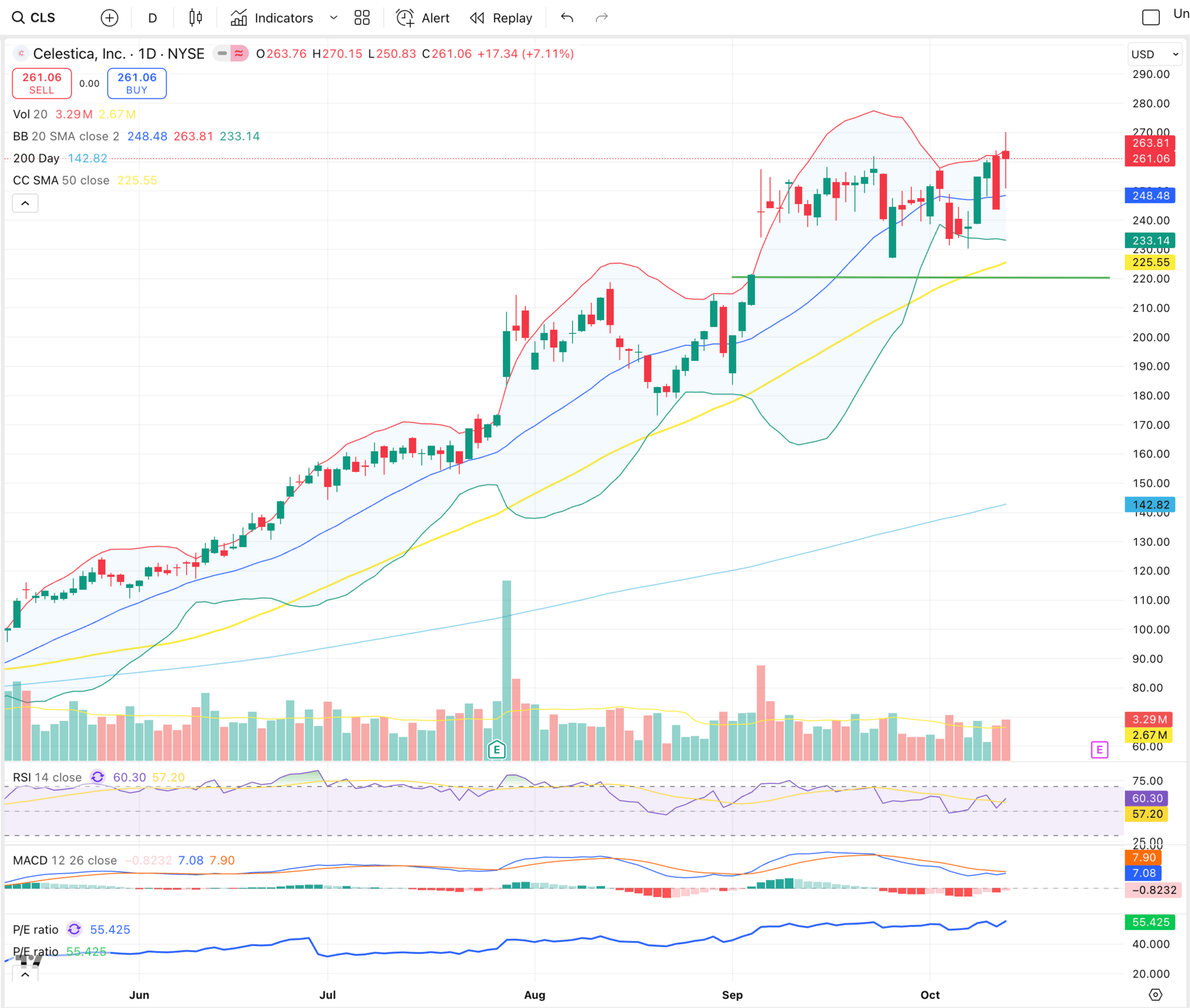Open chart settings gear at bottom right
This screenshot has width=1190, height=1008.
coord(1155,994)
